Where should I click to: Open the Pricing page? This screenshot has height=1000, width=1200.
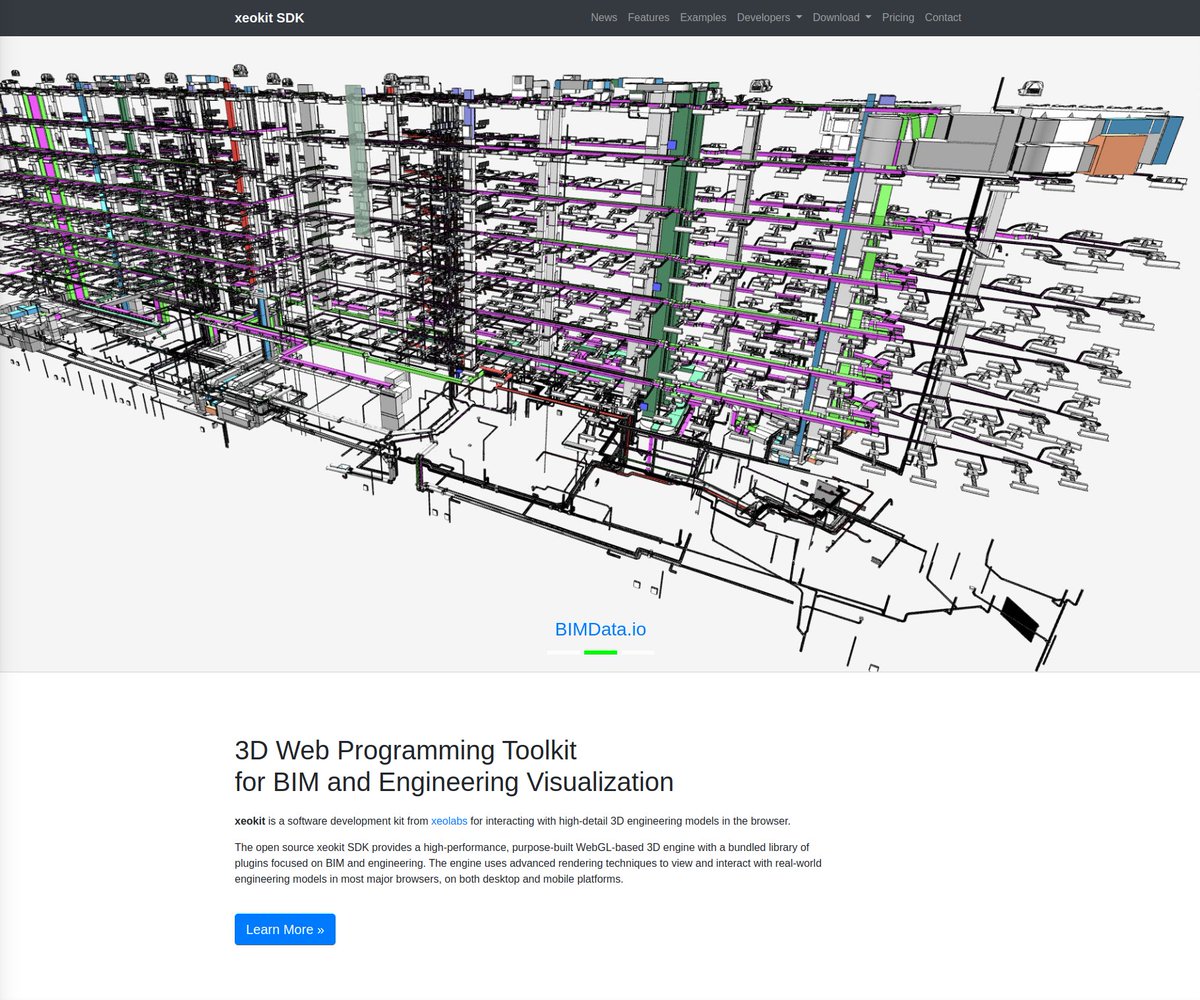coord(898,17)
